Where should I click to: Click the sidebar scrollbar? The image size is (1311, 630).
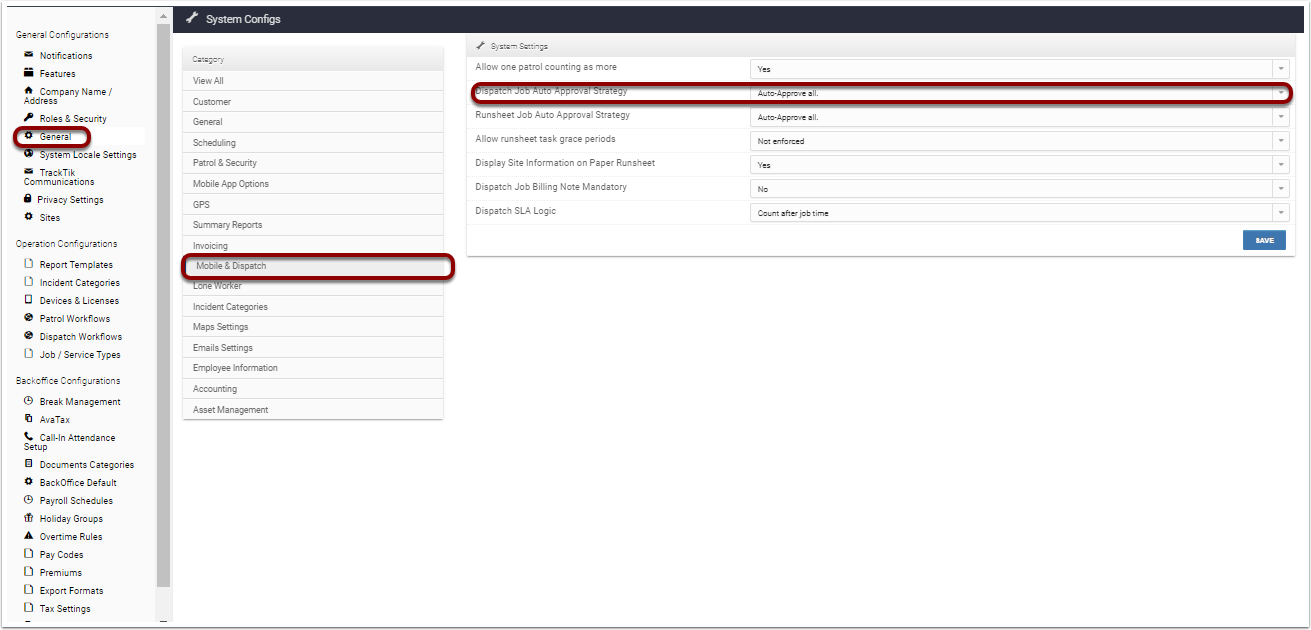[x=164, y=300]
